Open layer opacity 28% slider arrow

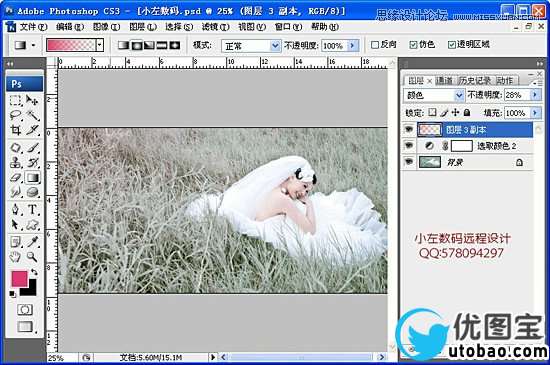535,95
